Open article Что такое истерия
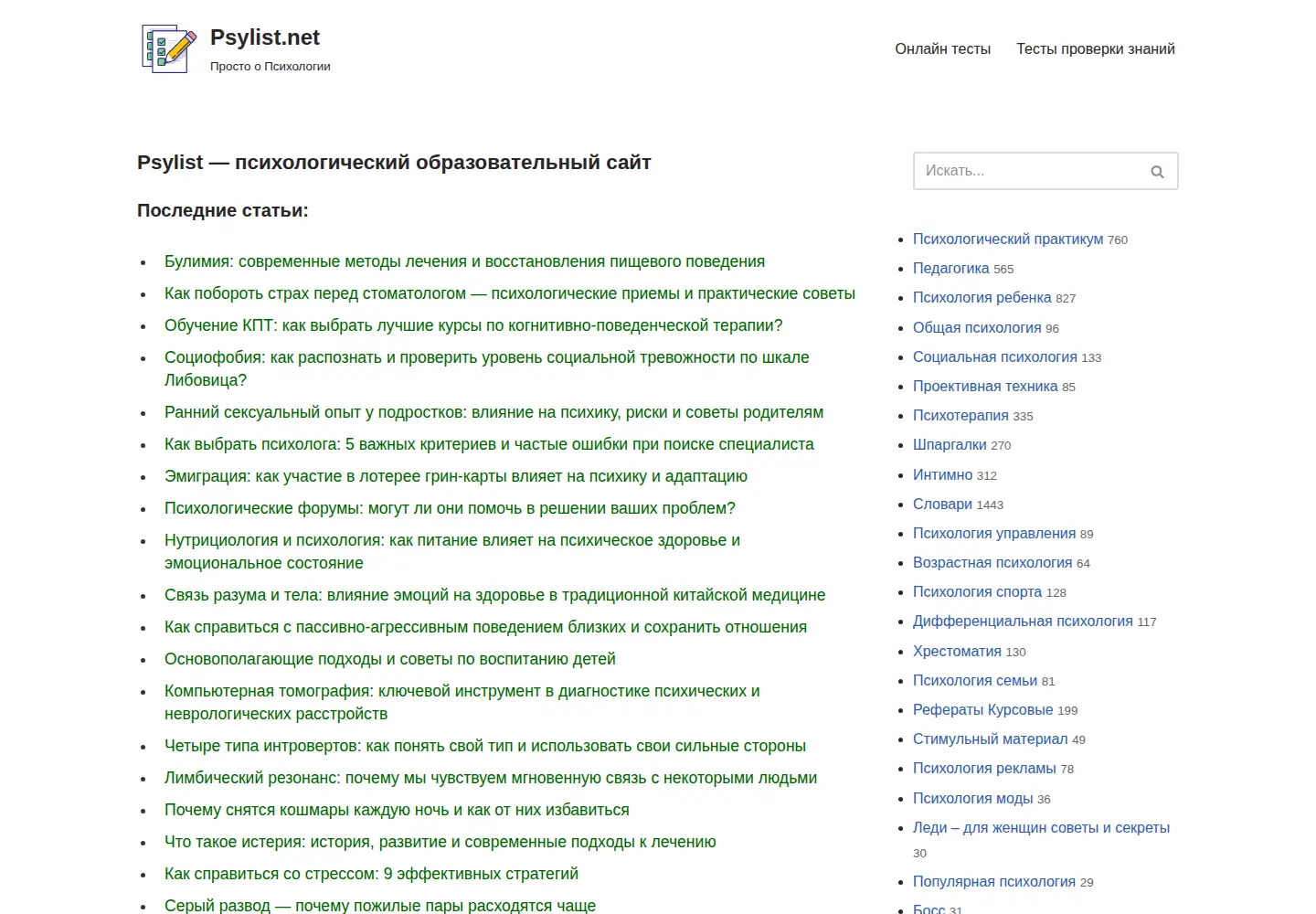1316x914 pixels. click(440, 842)
